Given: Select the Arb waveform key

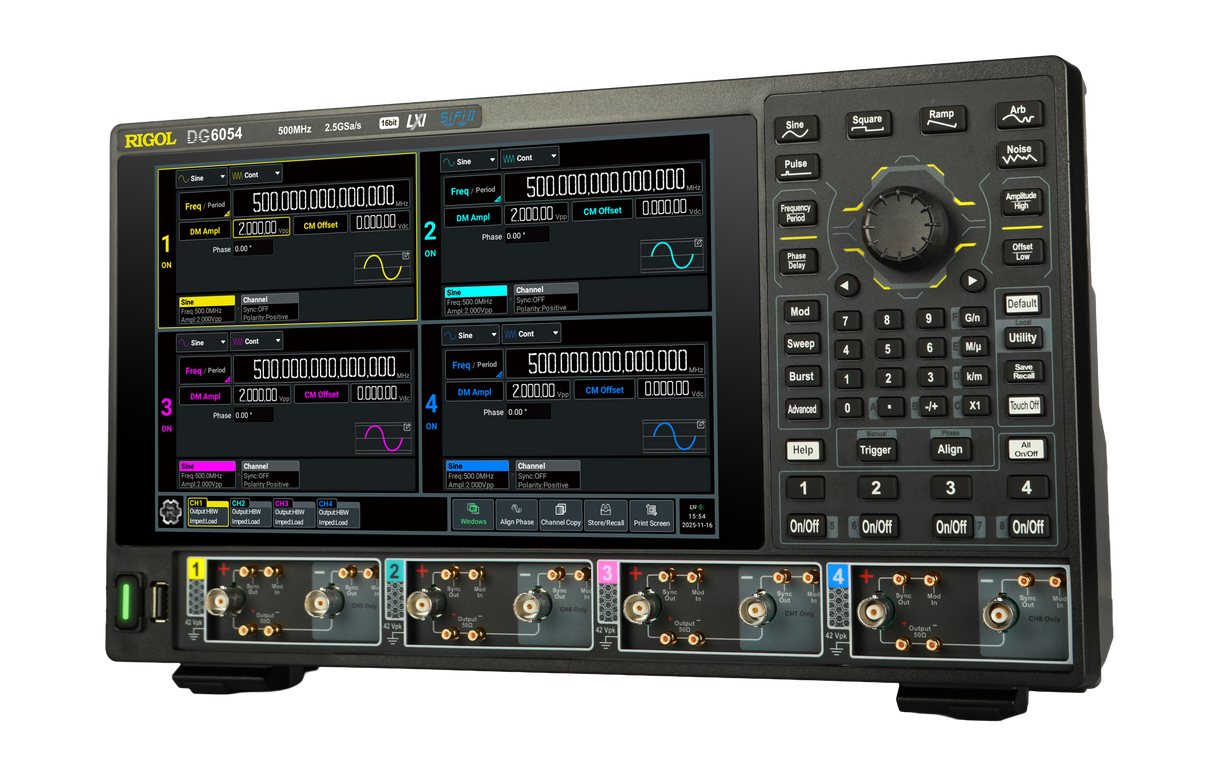Looking at the screenshot, I should (1018, 114).
